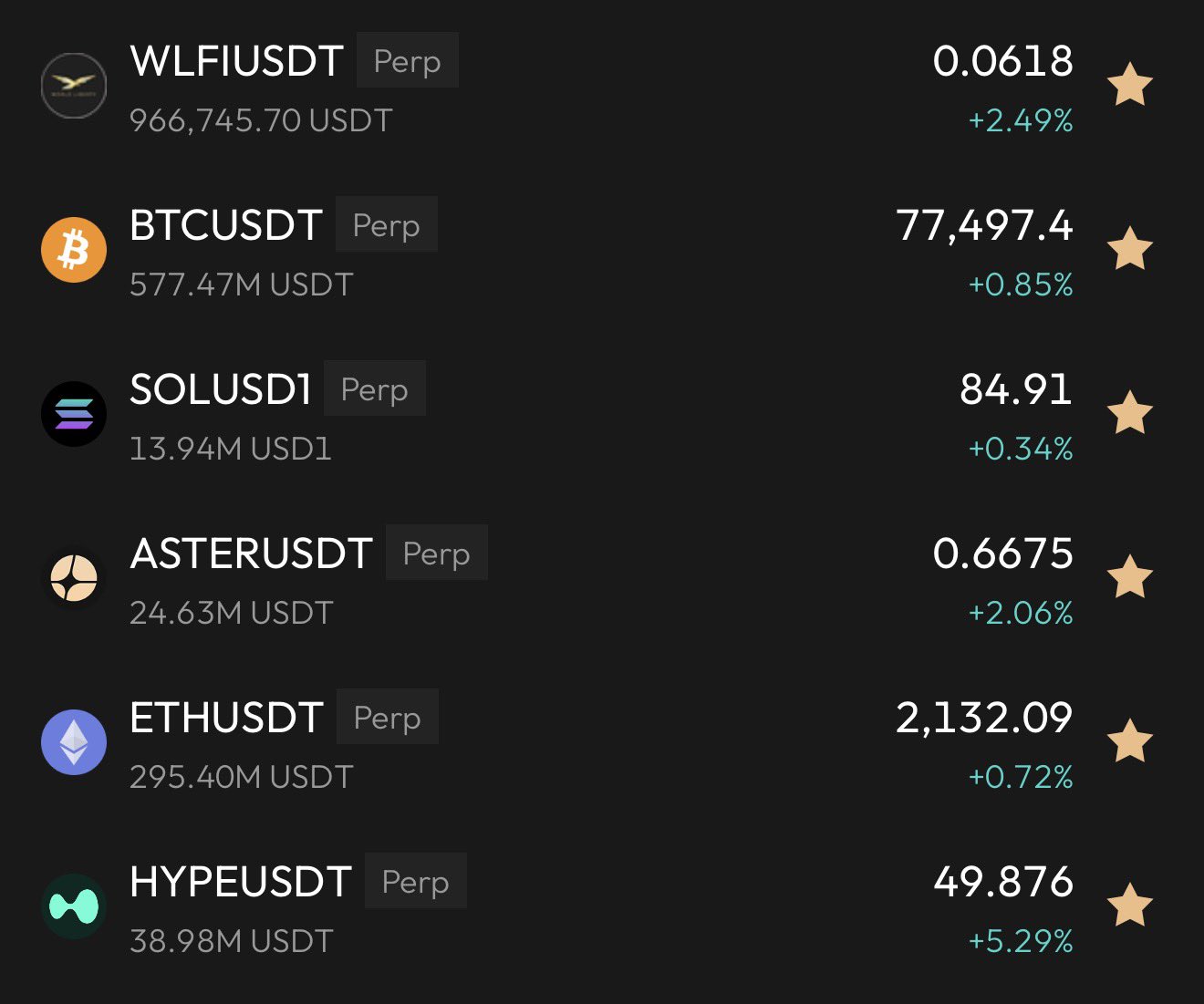Select the Perp tag beside WLFIUSDT
Screen dimensions: 1204x1004
pos(408,60)
